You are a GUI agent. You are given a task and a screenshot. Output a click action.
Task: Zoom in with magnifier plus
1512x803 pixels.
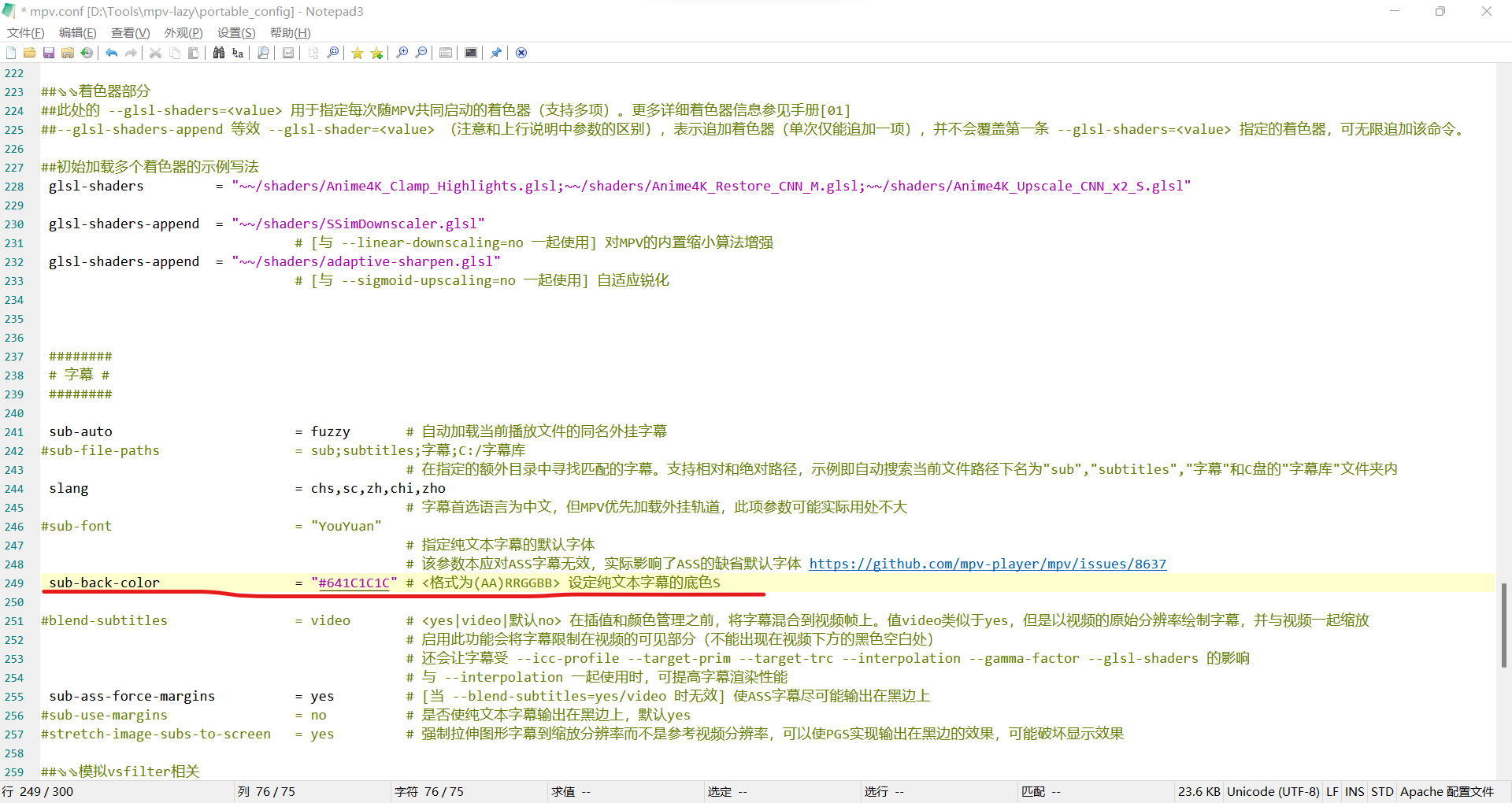[x=402, y=53]
